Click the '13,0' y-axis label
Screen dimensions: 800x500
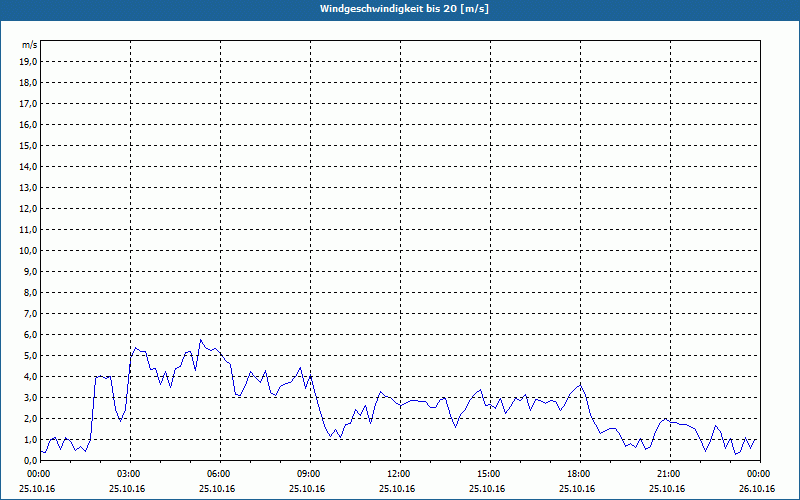28,188
